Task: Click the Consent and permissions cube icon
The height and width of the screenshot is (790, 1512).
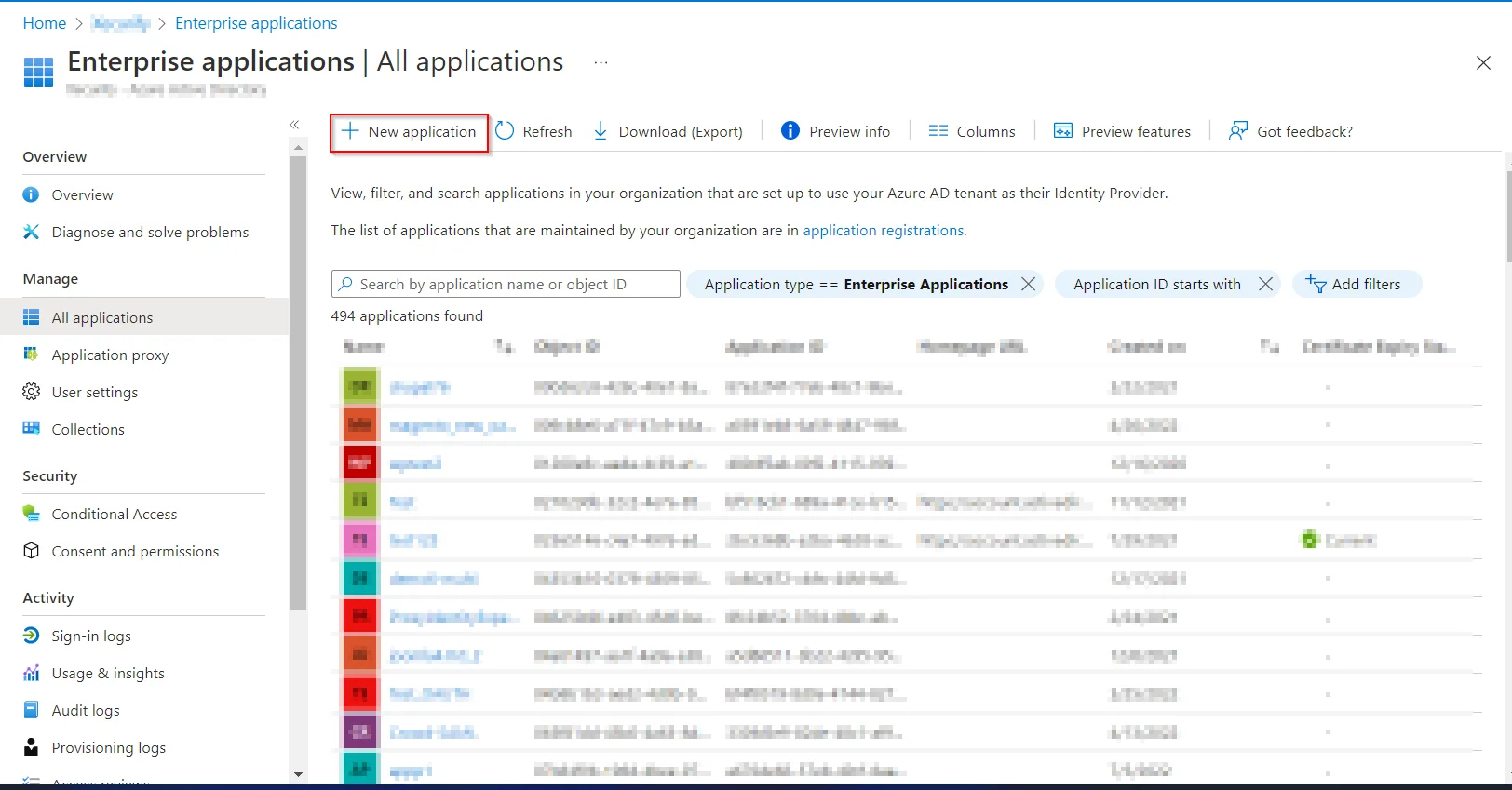Action: tap(31, 551)
